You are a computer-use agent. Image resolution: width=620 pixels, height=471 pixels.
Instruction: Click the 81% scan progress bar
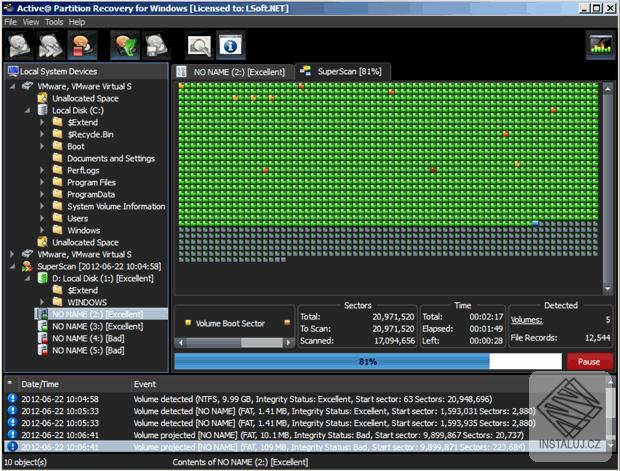tap(368, 361)
